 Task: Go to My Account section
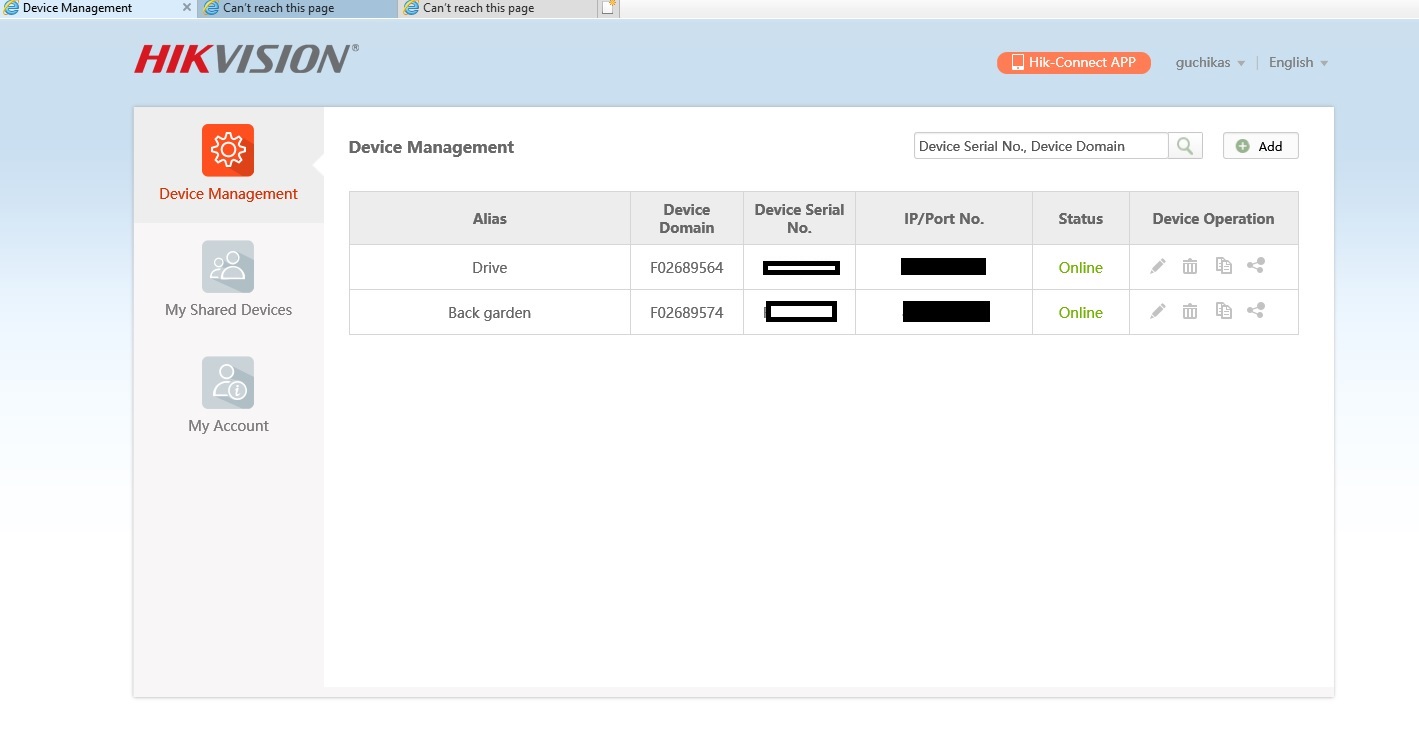click(228, 396)
